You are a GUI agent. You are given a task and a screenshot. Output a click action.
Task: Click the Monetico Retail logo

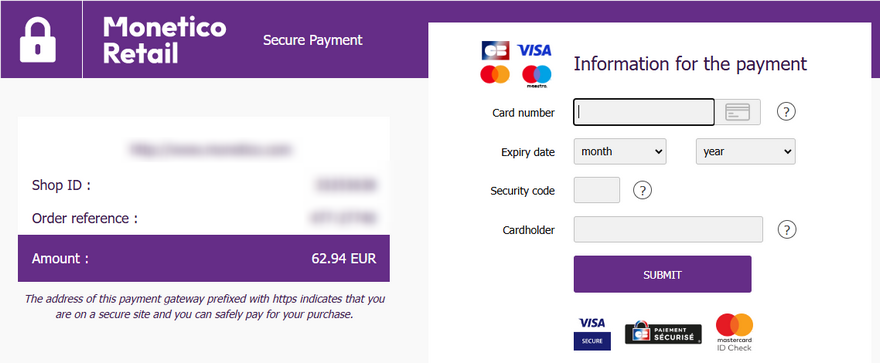[x=164, y=40]
